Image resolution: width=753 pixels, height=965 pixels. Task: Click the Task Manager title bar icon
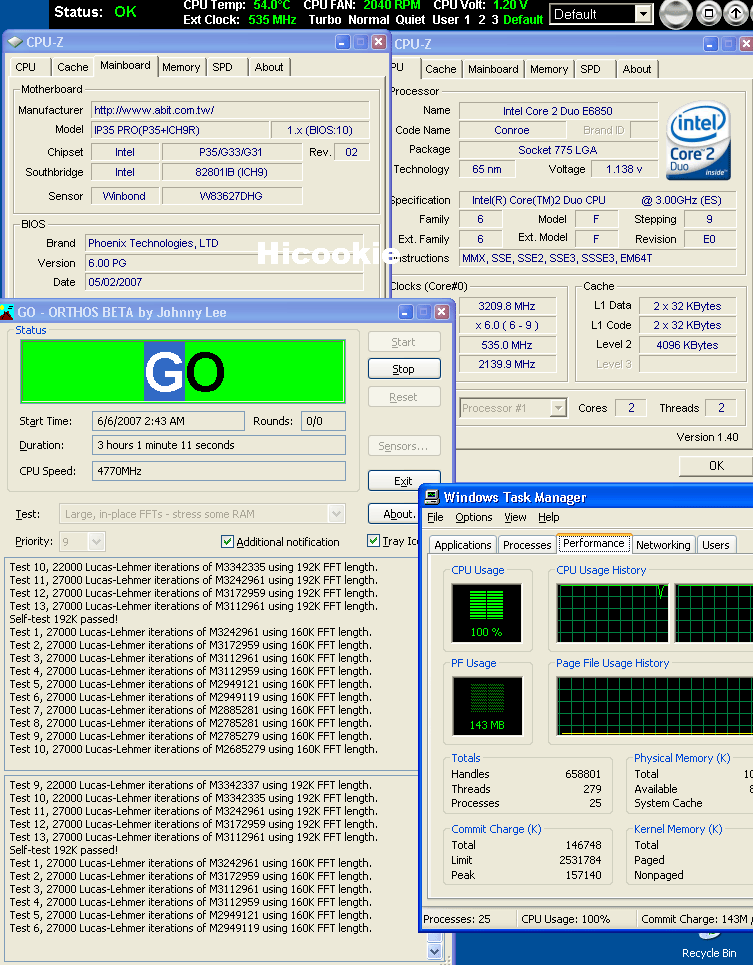432,497
